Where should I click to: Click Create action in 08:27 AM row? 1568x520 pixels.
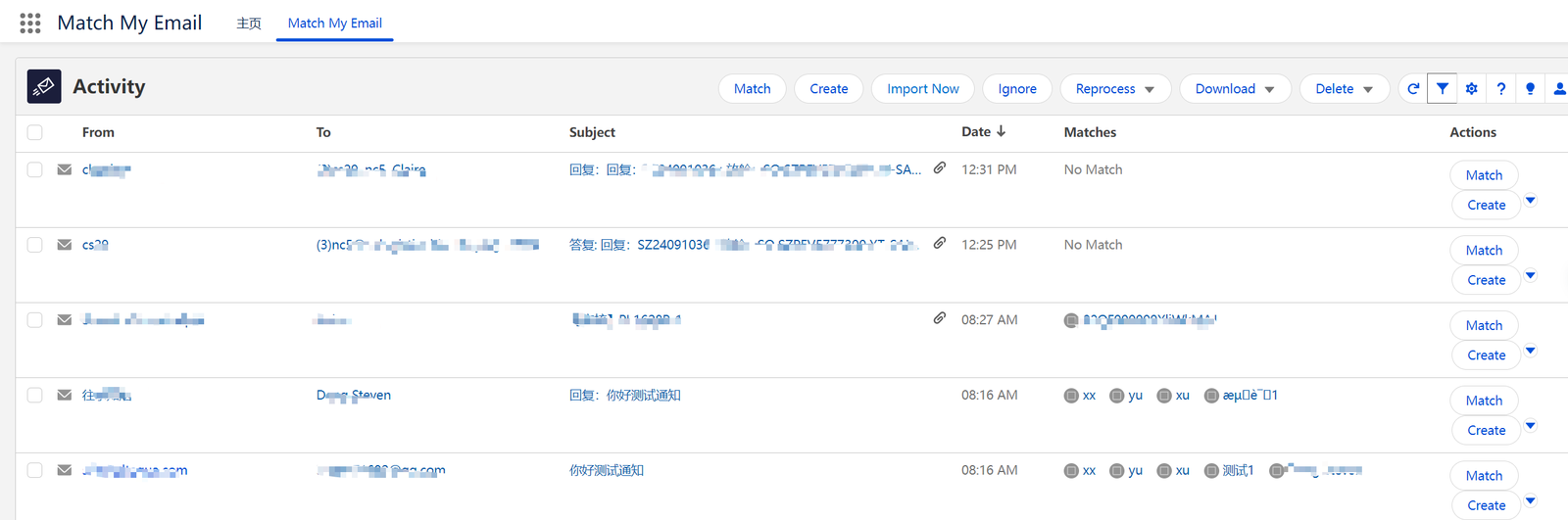[1486, 355]
